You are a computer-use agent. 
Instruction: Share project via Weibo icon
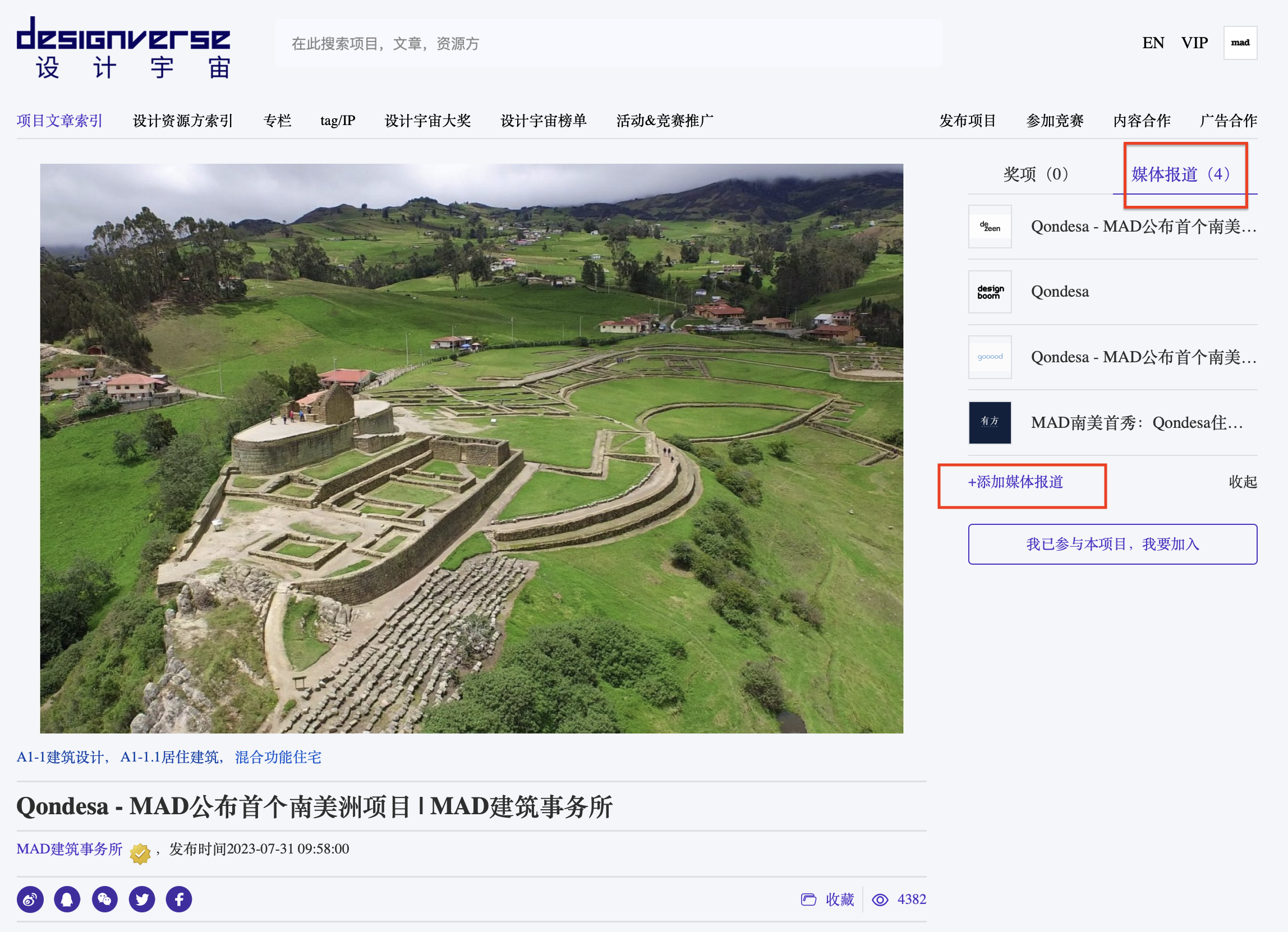tap(30, 899)
